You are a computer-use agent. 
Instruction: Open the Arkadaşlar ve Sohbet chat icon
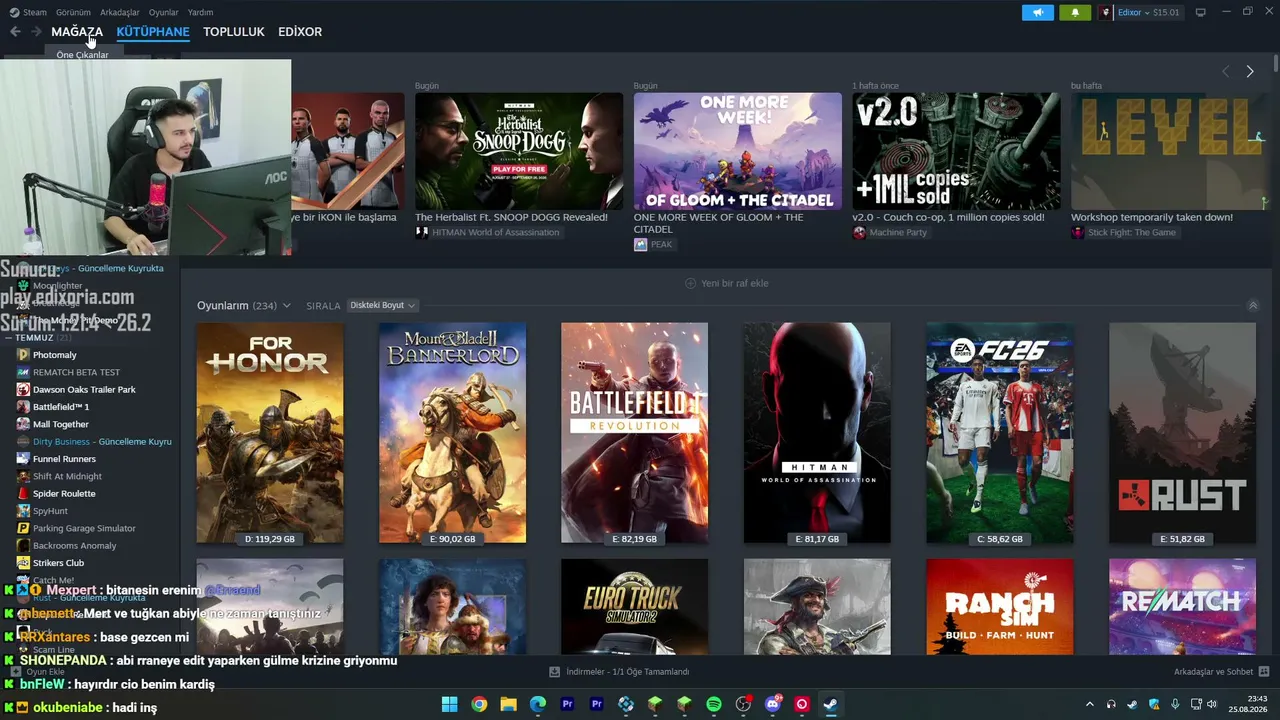1264,672
